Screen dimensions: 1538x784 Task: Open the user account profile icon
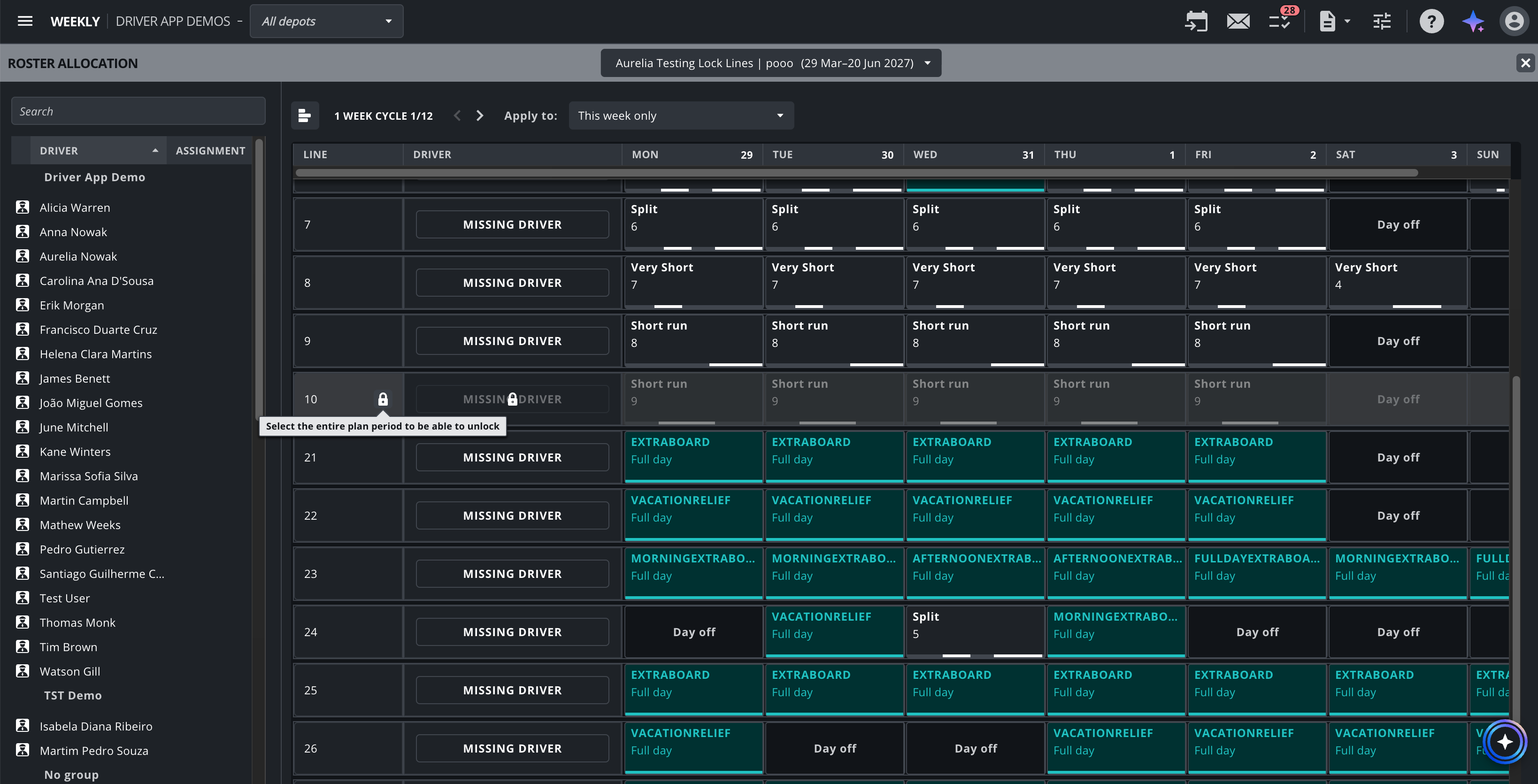[1514, 22]
